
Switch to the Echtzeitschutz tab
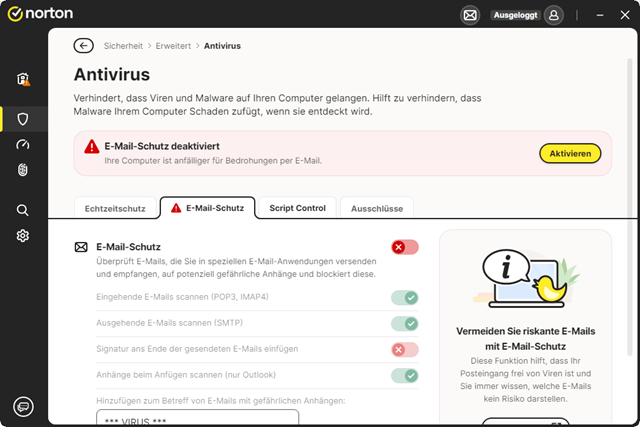[x=115, y=208]
